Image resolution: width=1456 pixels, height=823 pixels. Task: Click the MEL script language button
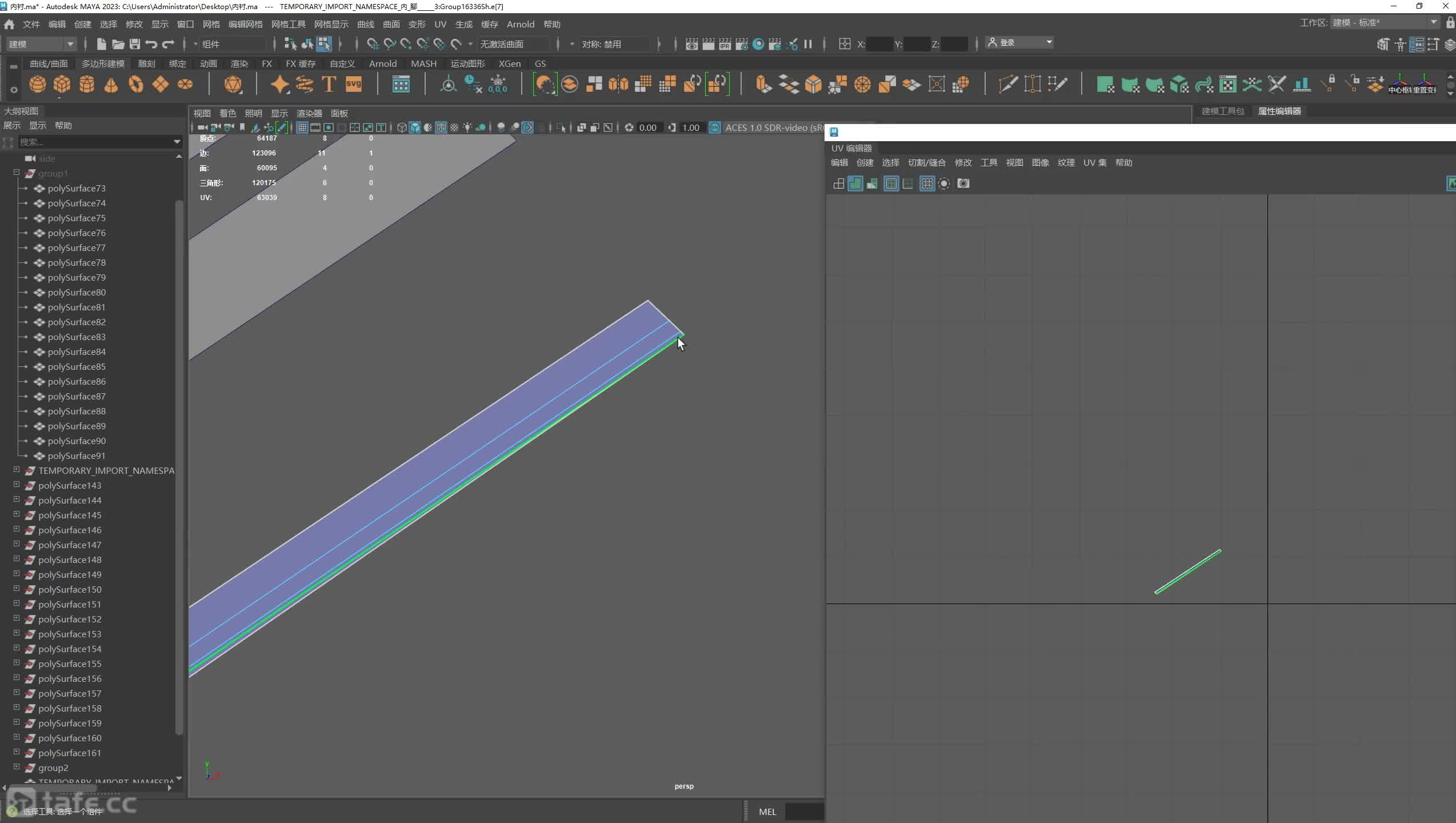tap(767, 812)
